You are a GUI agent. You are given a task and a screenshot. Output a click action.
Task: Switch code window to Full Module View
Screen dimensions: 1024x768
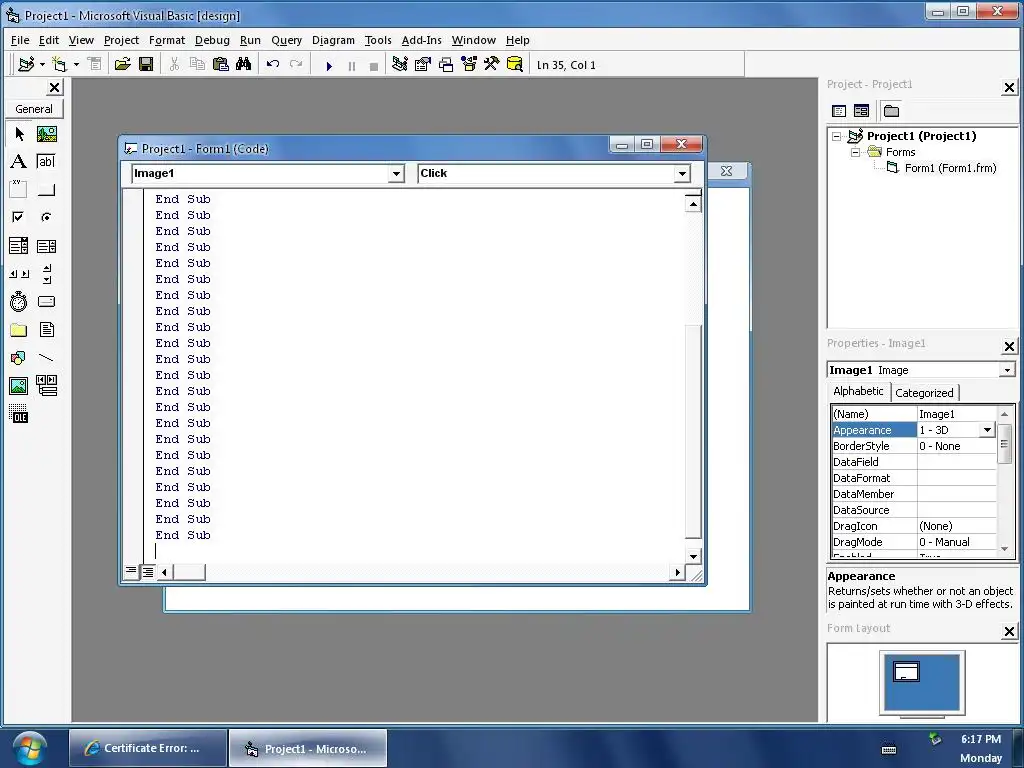(148, 572)
